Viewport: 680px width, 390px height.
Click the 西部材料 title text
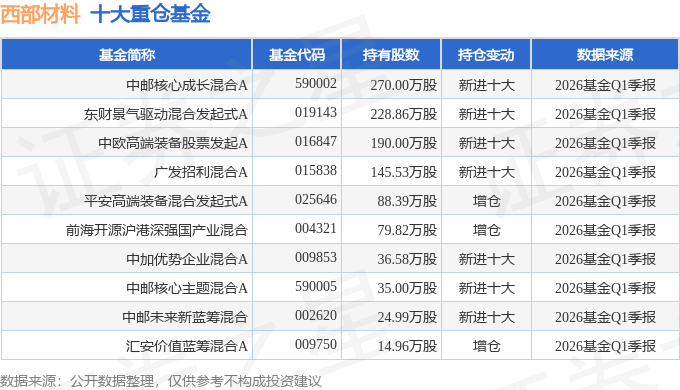pyautogui.click(x=40, y=14)
